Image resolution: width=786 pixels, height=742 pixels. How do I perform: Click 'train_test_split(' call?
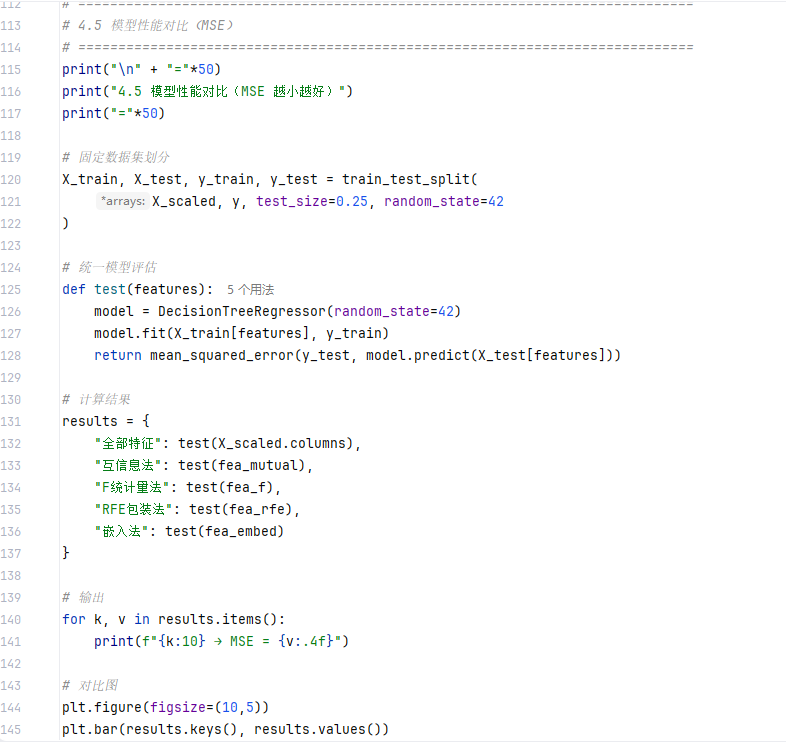click(x=410, y=179)
